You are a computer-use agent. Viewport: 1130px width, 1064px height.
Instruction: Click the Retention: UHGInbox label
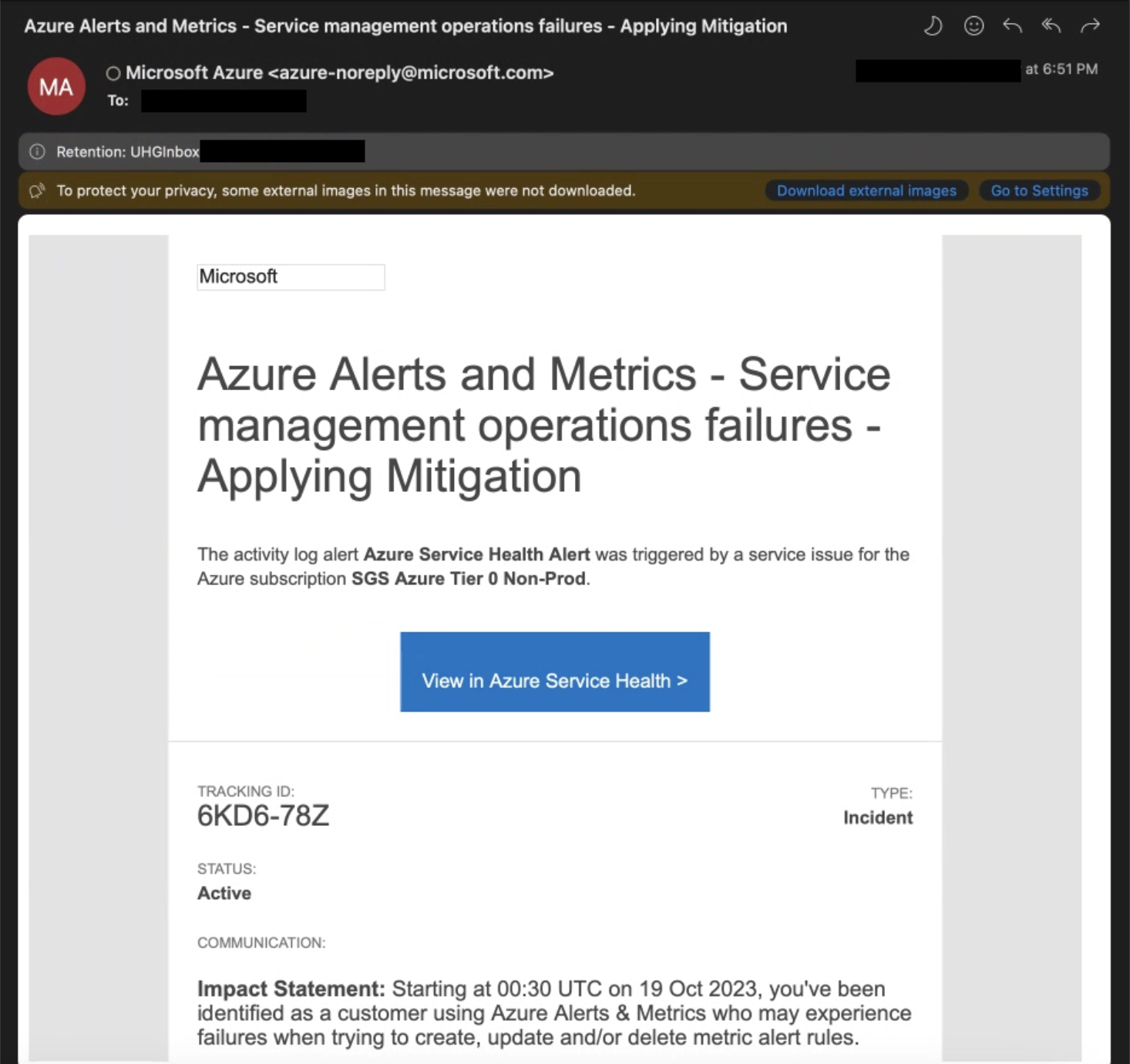coord(128,152)
